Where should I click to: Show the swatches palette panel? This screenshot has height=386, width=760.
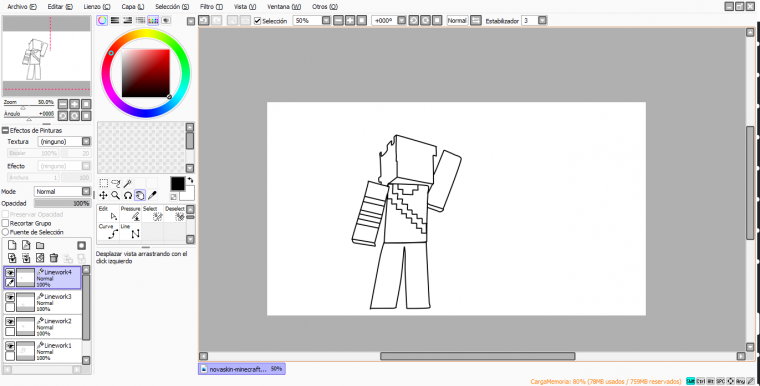point(153,20)
